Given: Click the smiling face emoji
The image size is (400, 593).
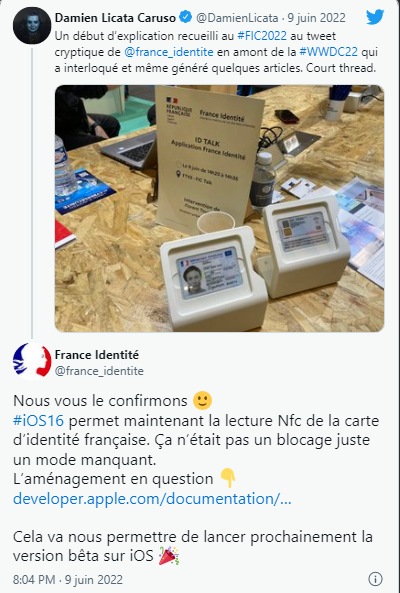Looking at the screenshot, I should (x=202, y=401).
